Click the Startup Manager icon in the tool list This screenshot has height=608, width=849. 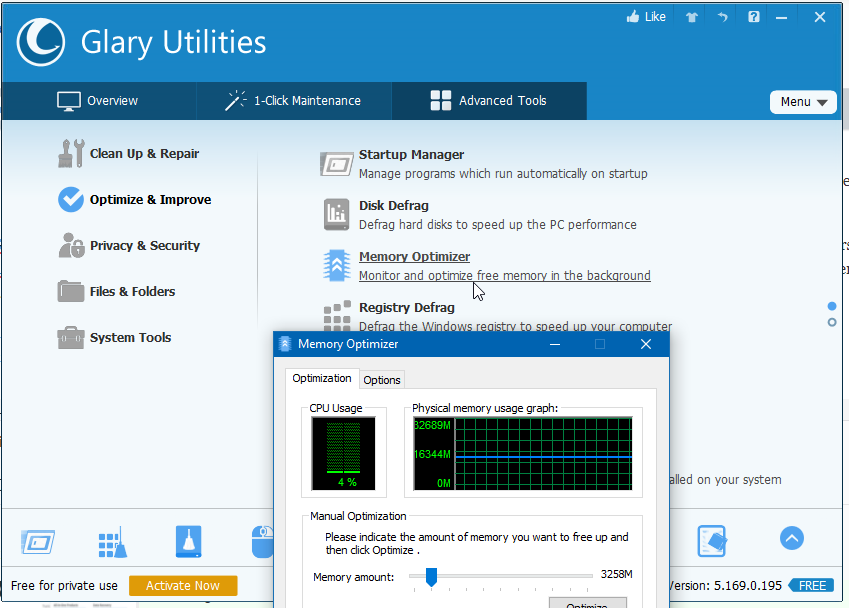[x=336, y=164]
